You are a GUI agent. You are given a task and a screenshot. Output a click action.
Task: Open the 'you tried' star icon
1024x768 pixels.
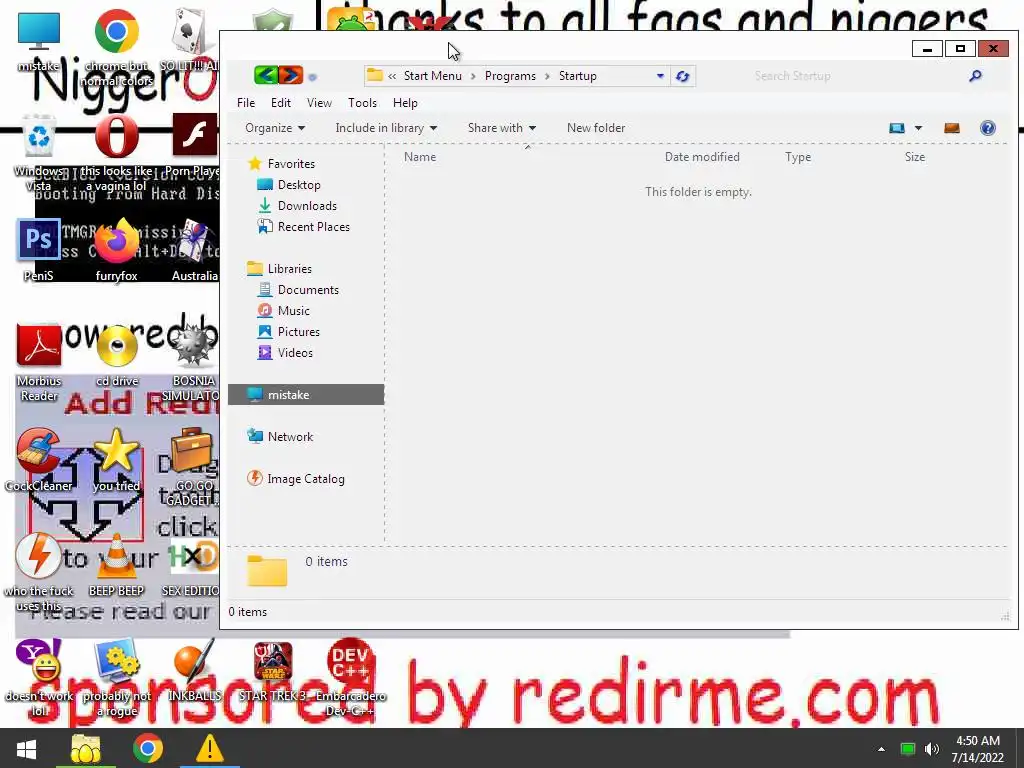tap(116, 450)
